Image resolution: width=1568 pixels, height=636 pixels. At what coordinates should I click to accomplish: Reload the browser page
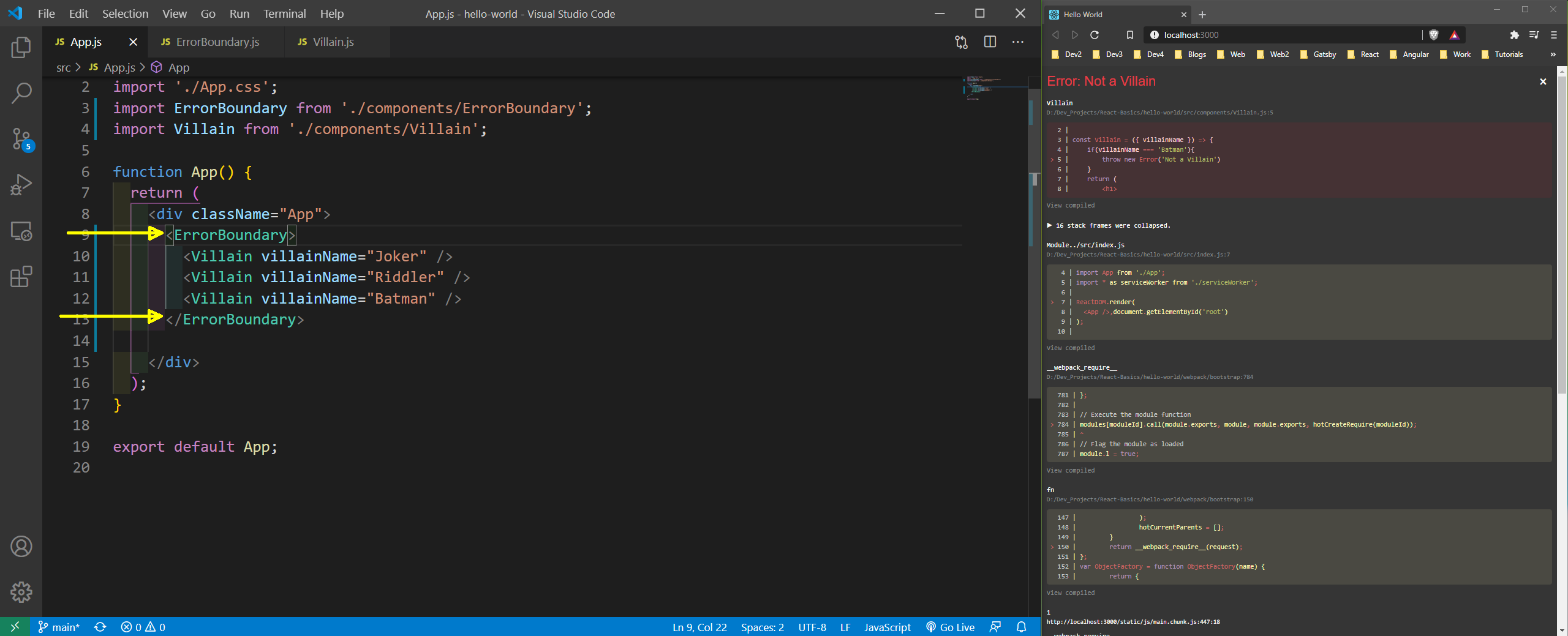click(x=1095, y=35)
